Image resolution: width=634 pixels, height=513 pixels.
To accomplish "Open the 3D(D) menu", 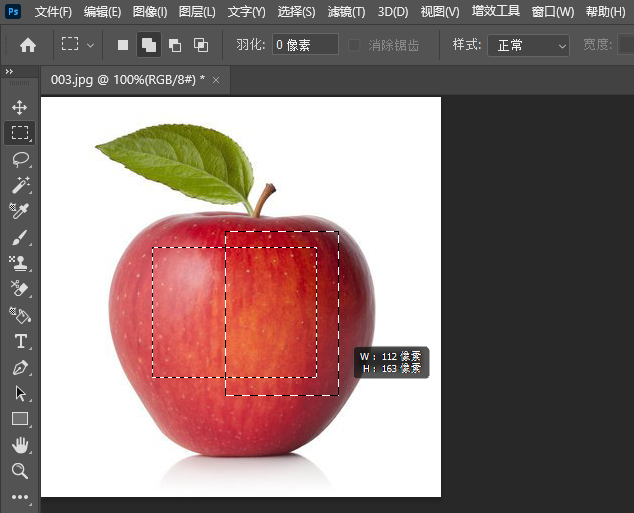I will tap(393, 12).
